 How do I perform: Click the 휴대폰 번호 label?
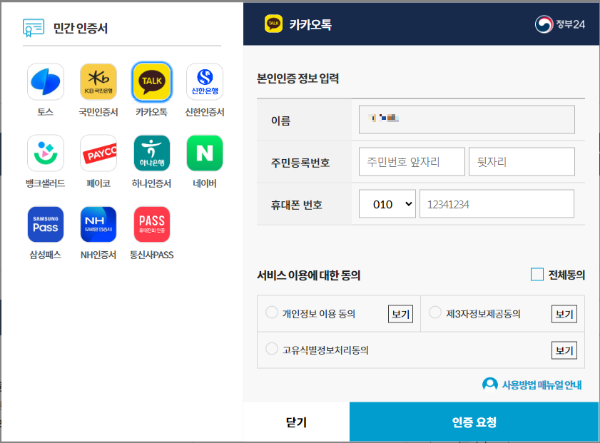pyautogui.click(x=297, y=205)
